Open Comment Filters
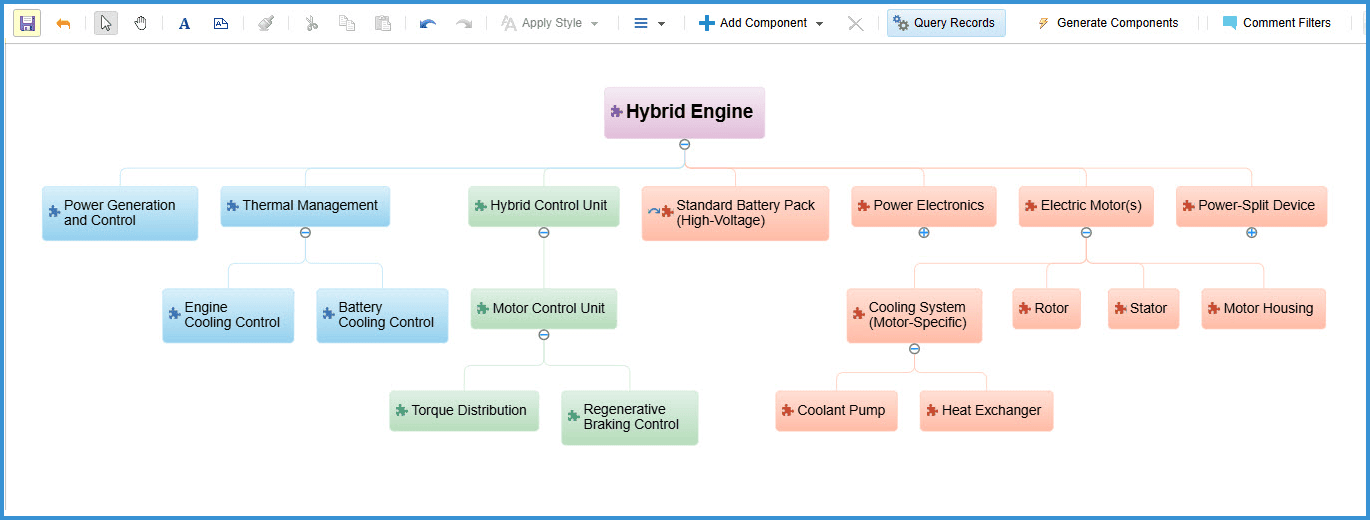Image resolution: width=1370 pixels, height=520 pixels. [x=1277, y=23]
